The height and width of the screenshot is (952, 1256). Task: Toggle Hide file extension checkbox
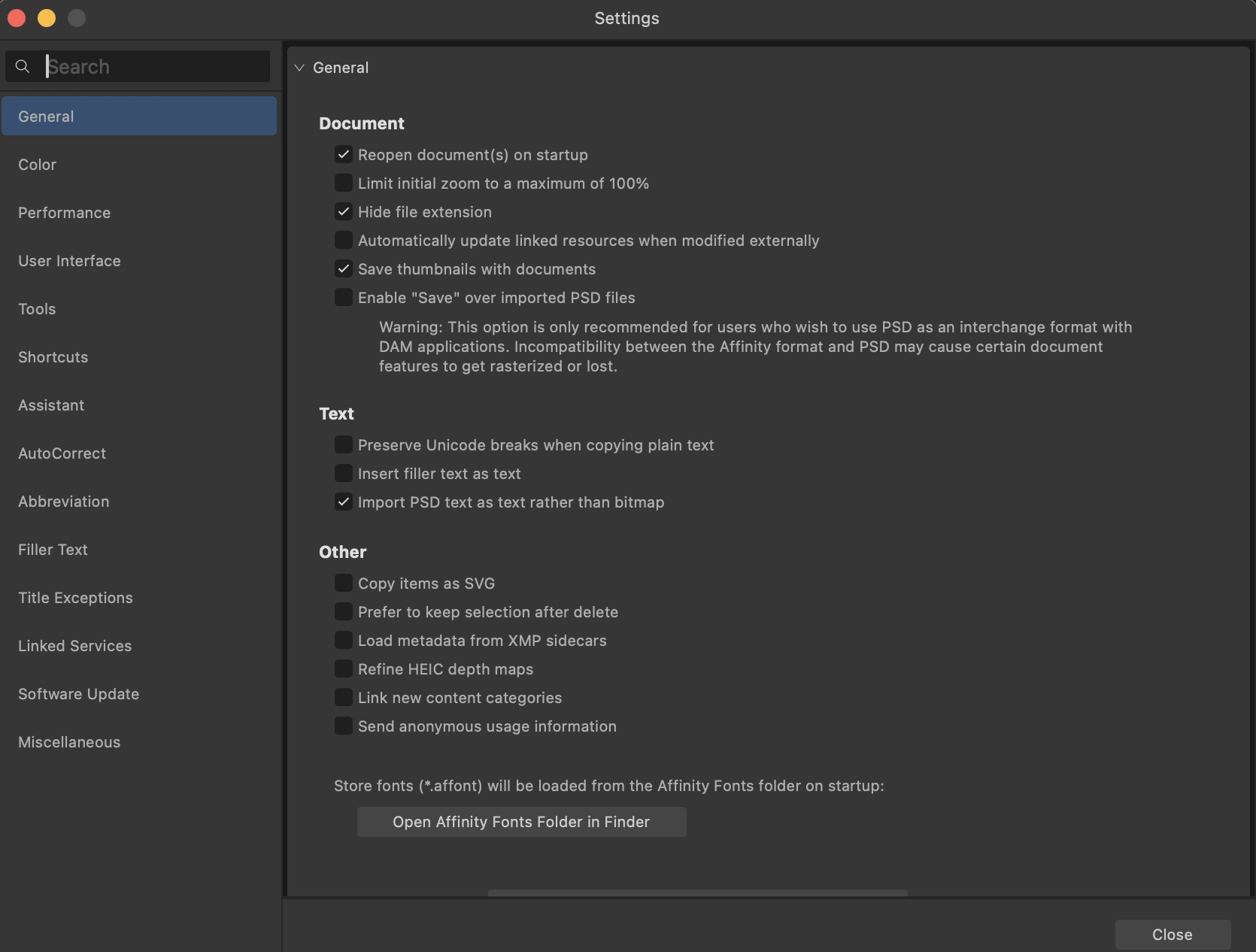pyautogui.click(x=344, y=212)
